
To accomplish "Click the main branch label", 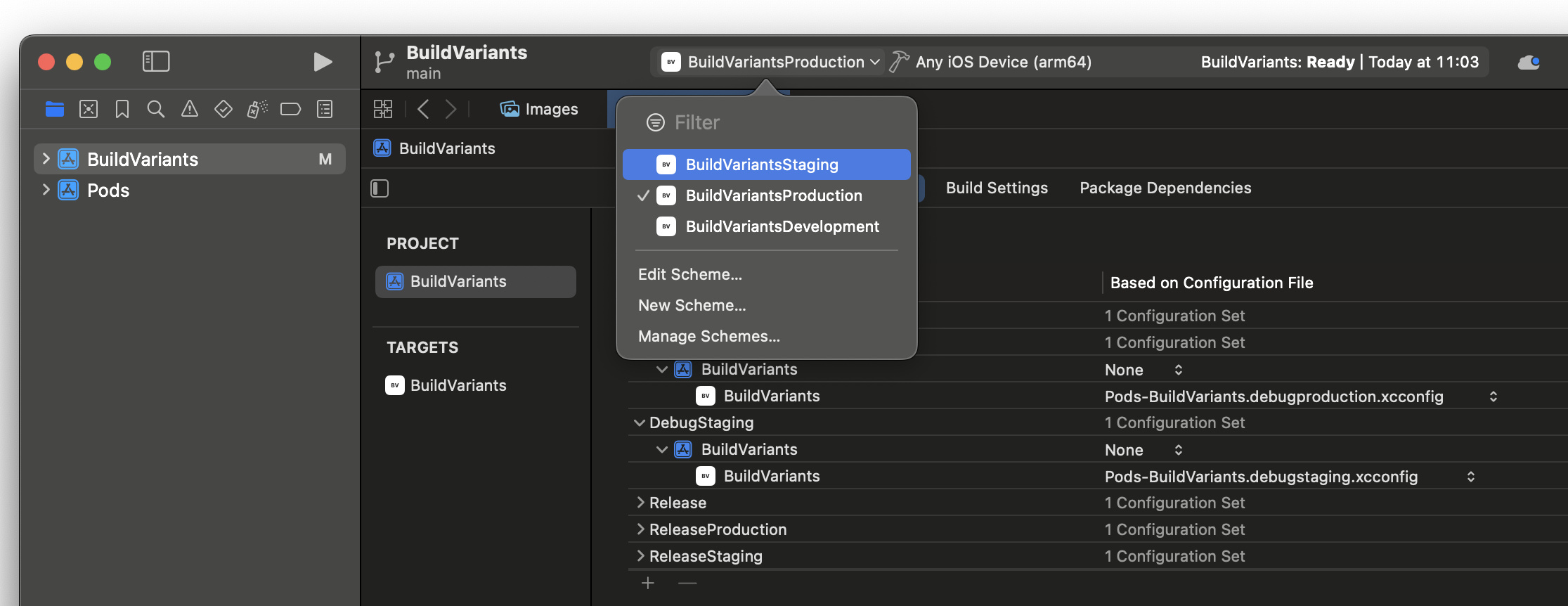I will pyautogui.click(x=424, y=74).
